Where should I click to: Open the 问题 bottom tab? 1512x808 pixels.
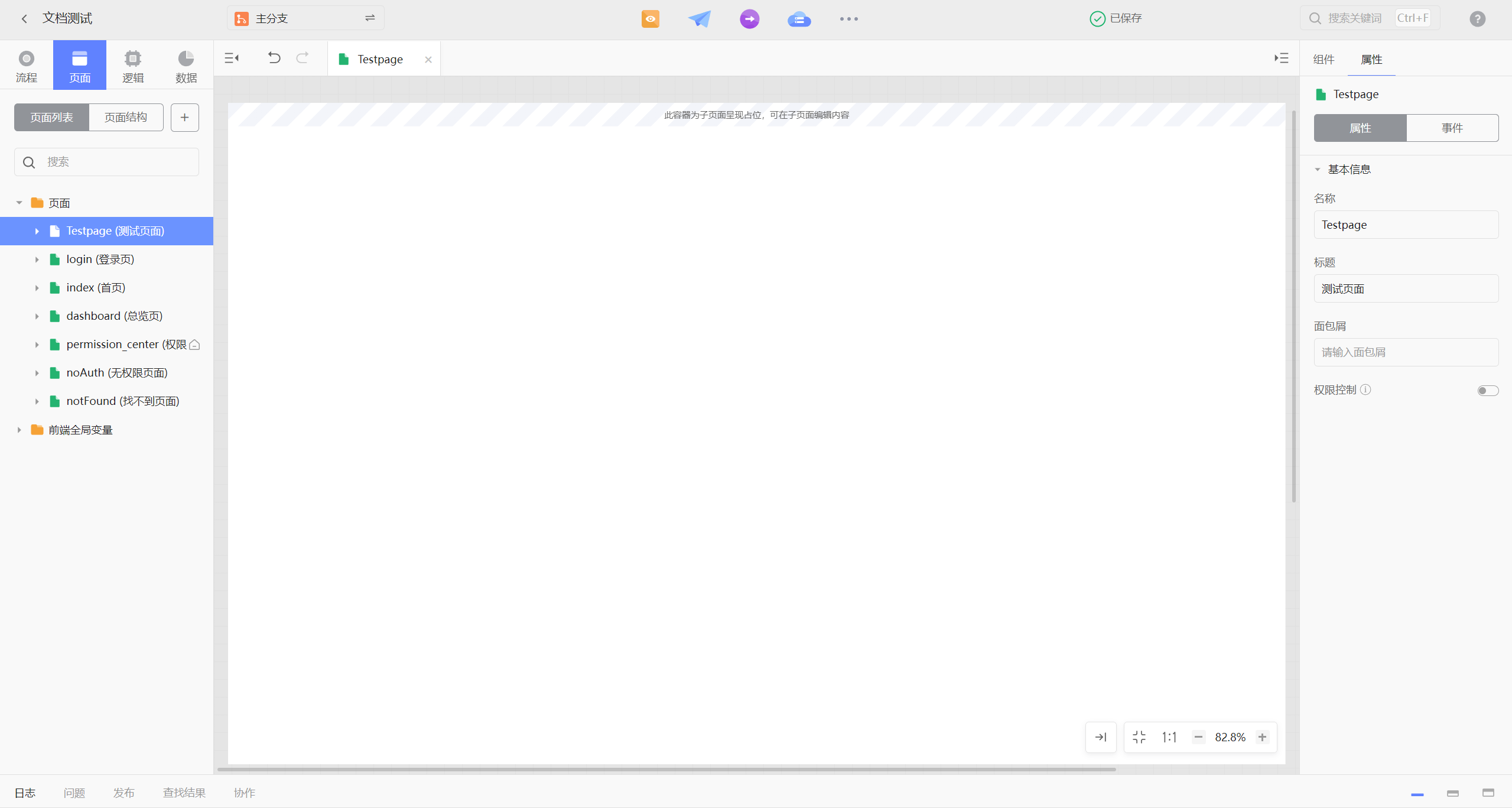pos(74,793)
